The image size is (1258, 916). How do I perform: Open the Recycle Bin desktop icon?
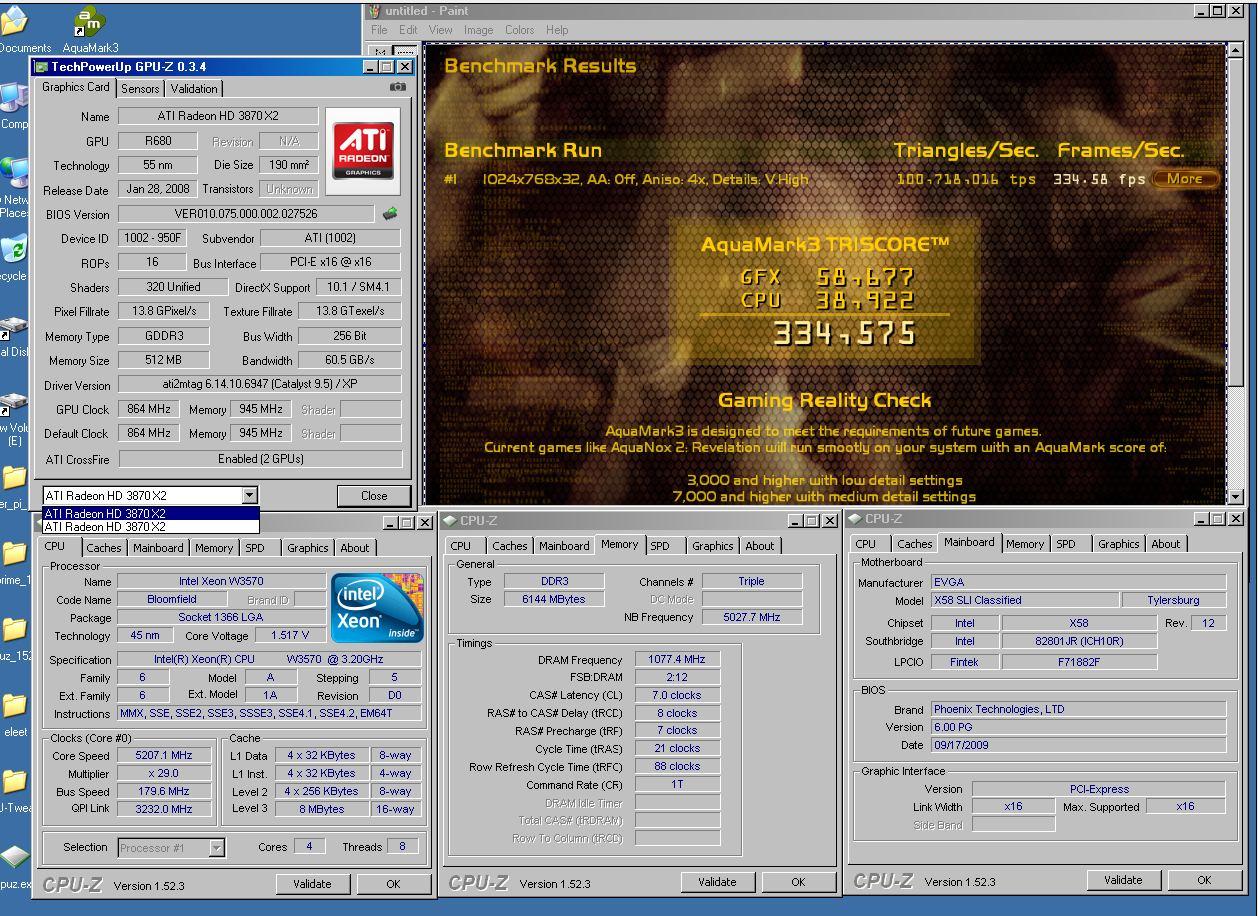(x=14, y=256)
